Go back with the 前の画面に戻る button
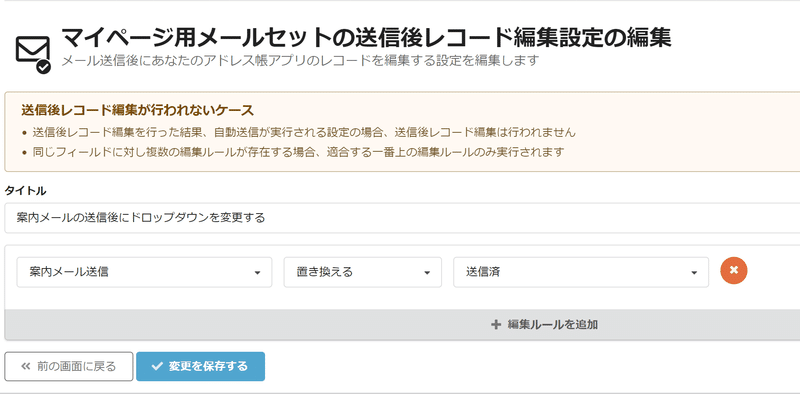The image size is (800, 394). click(69, 366)
